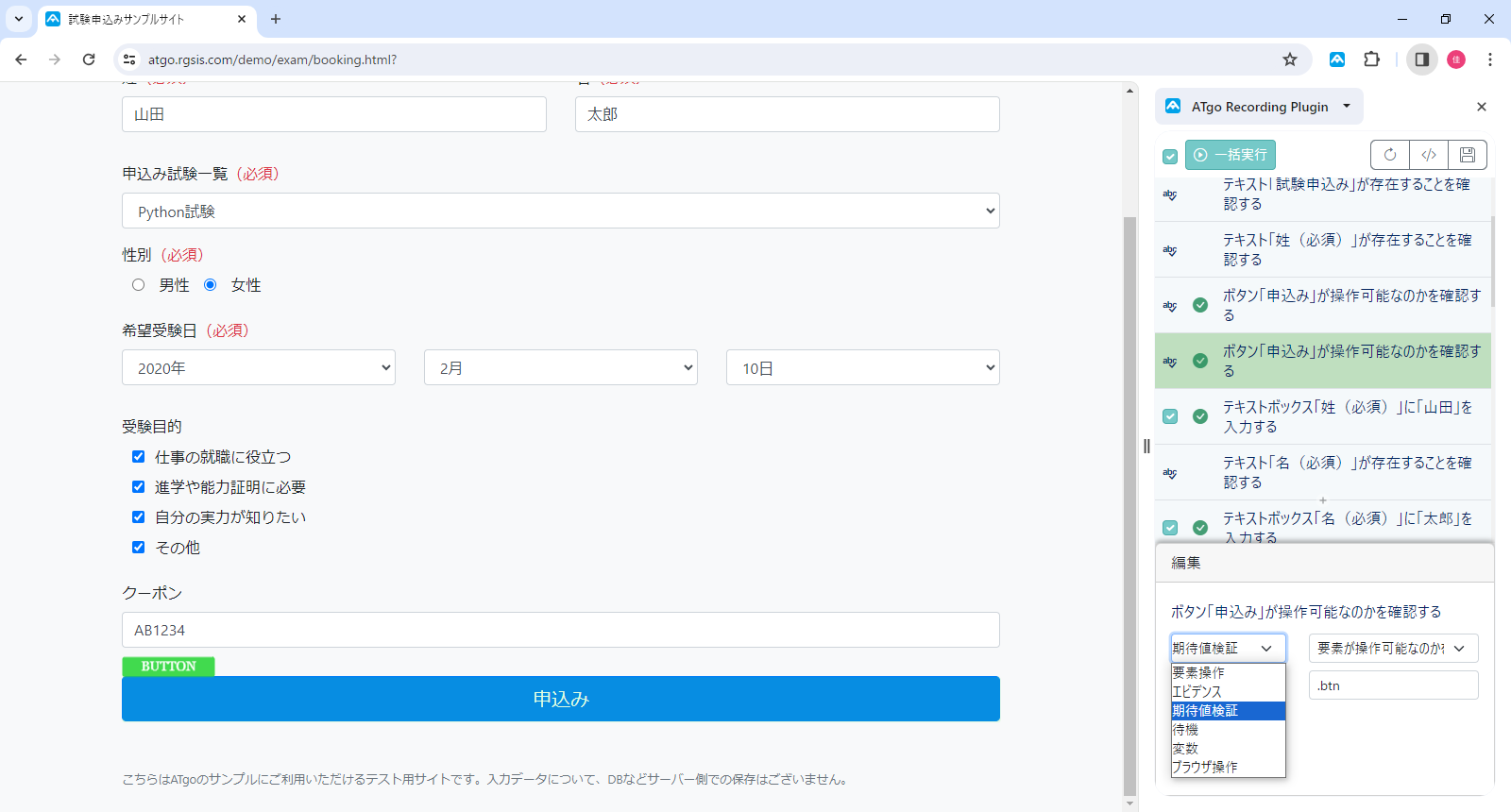
Task: Uncheck 自分の実力が知りたい checkbox
Action: pyautogui.click(x=139, y=517)
